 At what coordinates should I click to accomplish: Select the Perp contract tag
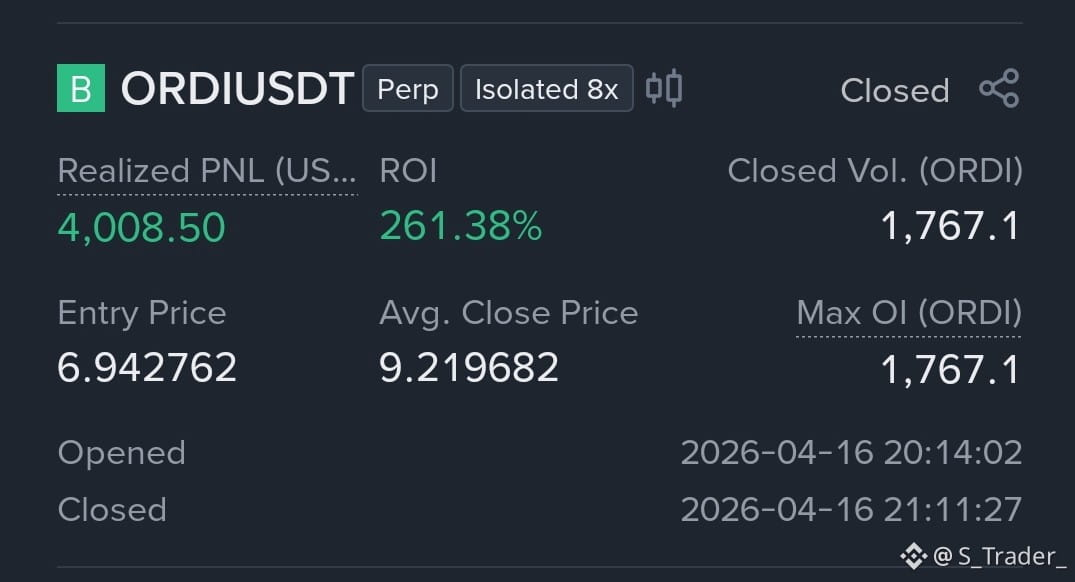pyautogui.click(x=408, y=88)
